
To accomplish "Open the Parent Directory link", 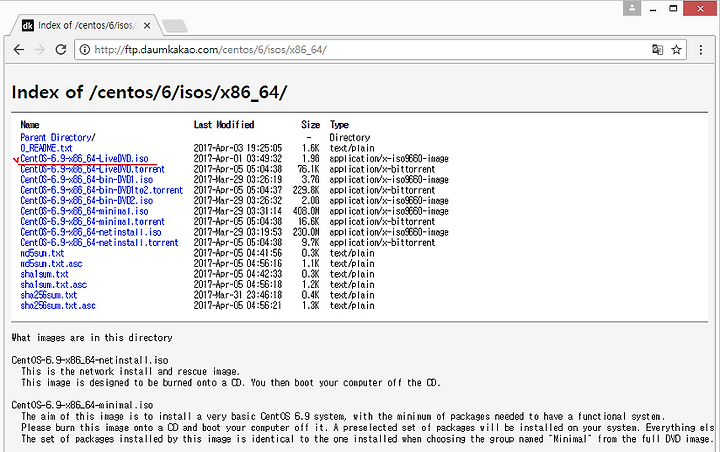I will click(x=58, y=137).
